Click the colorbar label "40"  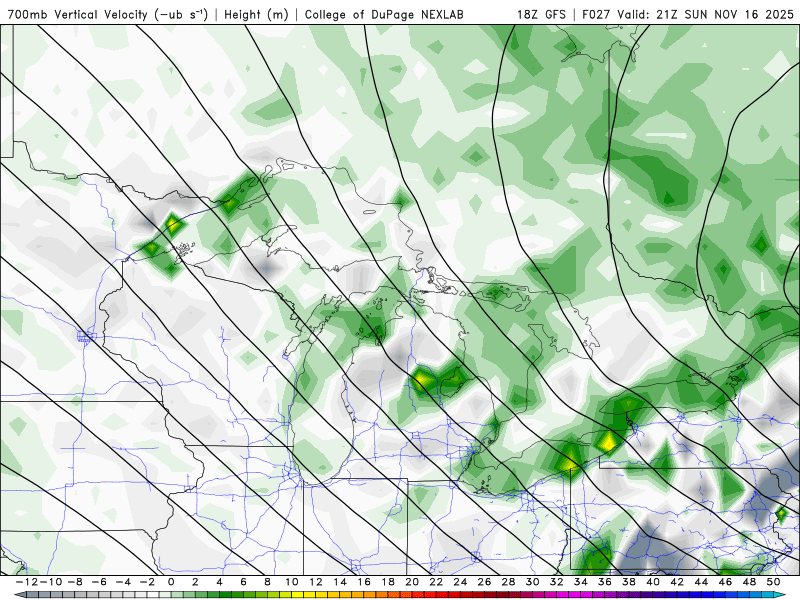[653, 582]
